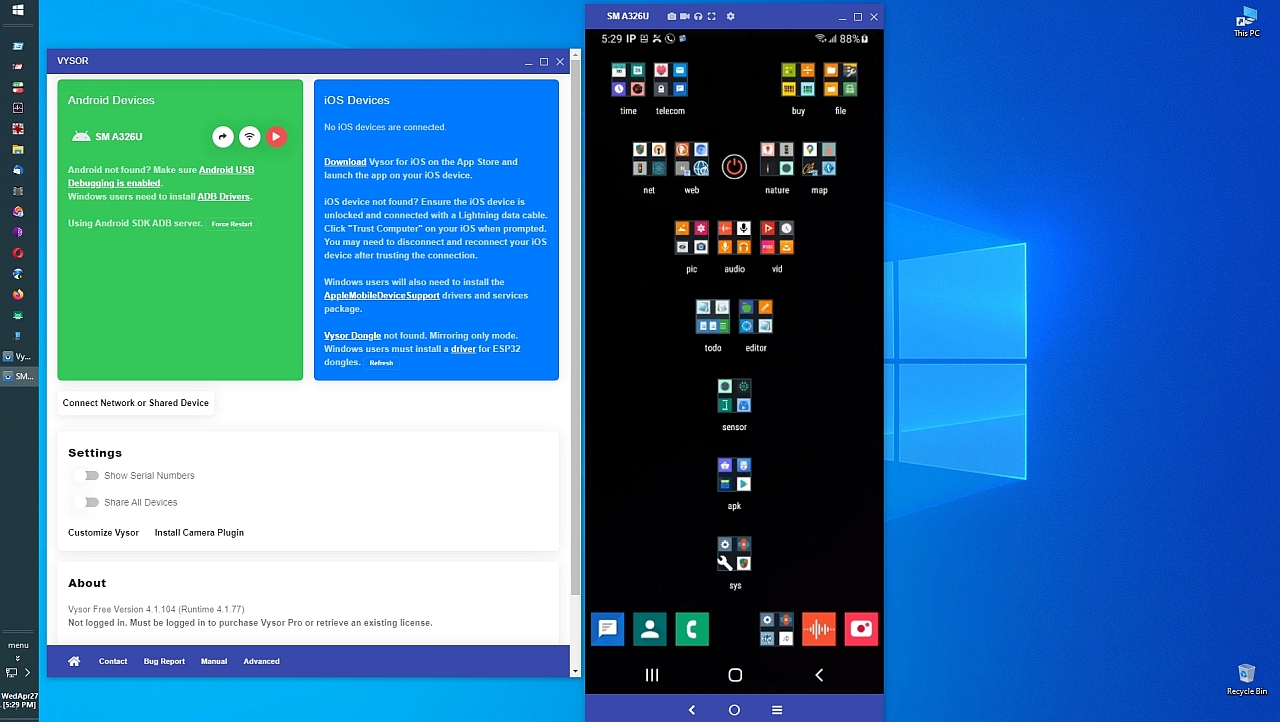This screenshot has height=722, width=1280.
Task: Start recording with the video camera icon
Action: (x=684, y=16)
